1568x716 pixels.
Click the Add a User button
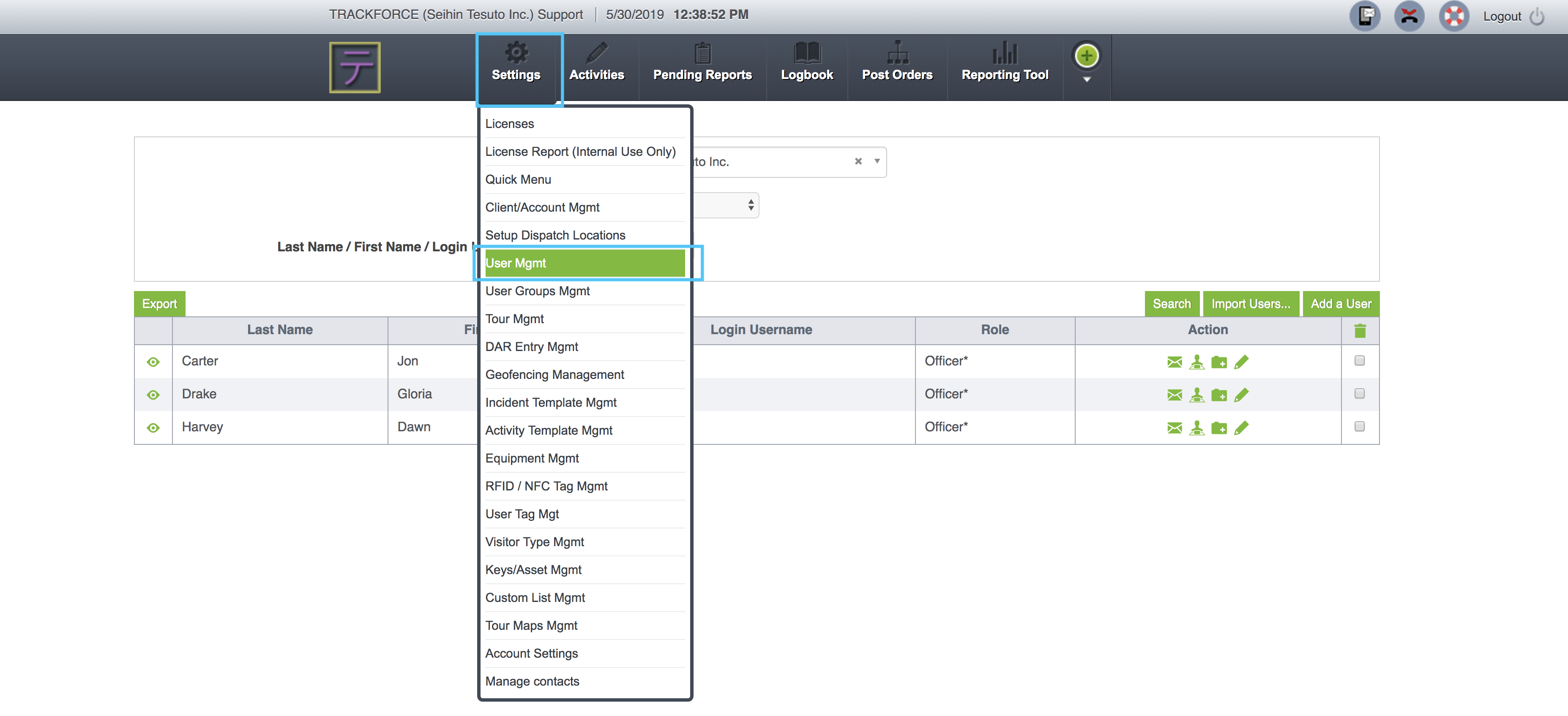pos(1340,304)
